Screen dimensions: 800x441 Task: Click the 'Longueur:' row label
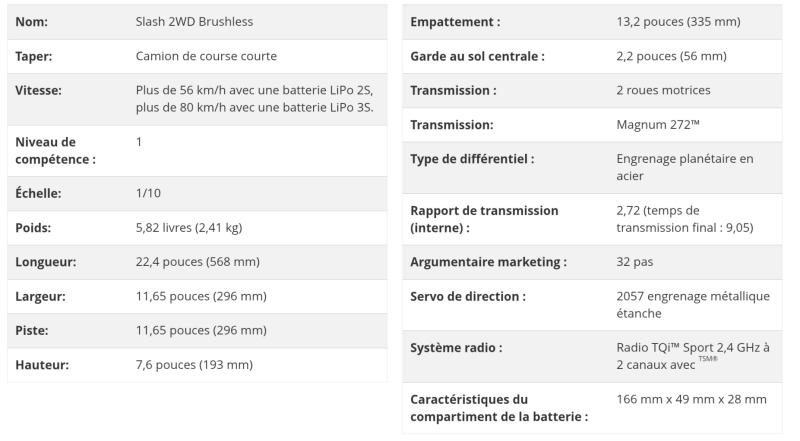click(x=45, y=262)
